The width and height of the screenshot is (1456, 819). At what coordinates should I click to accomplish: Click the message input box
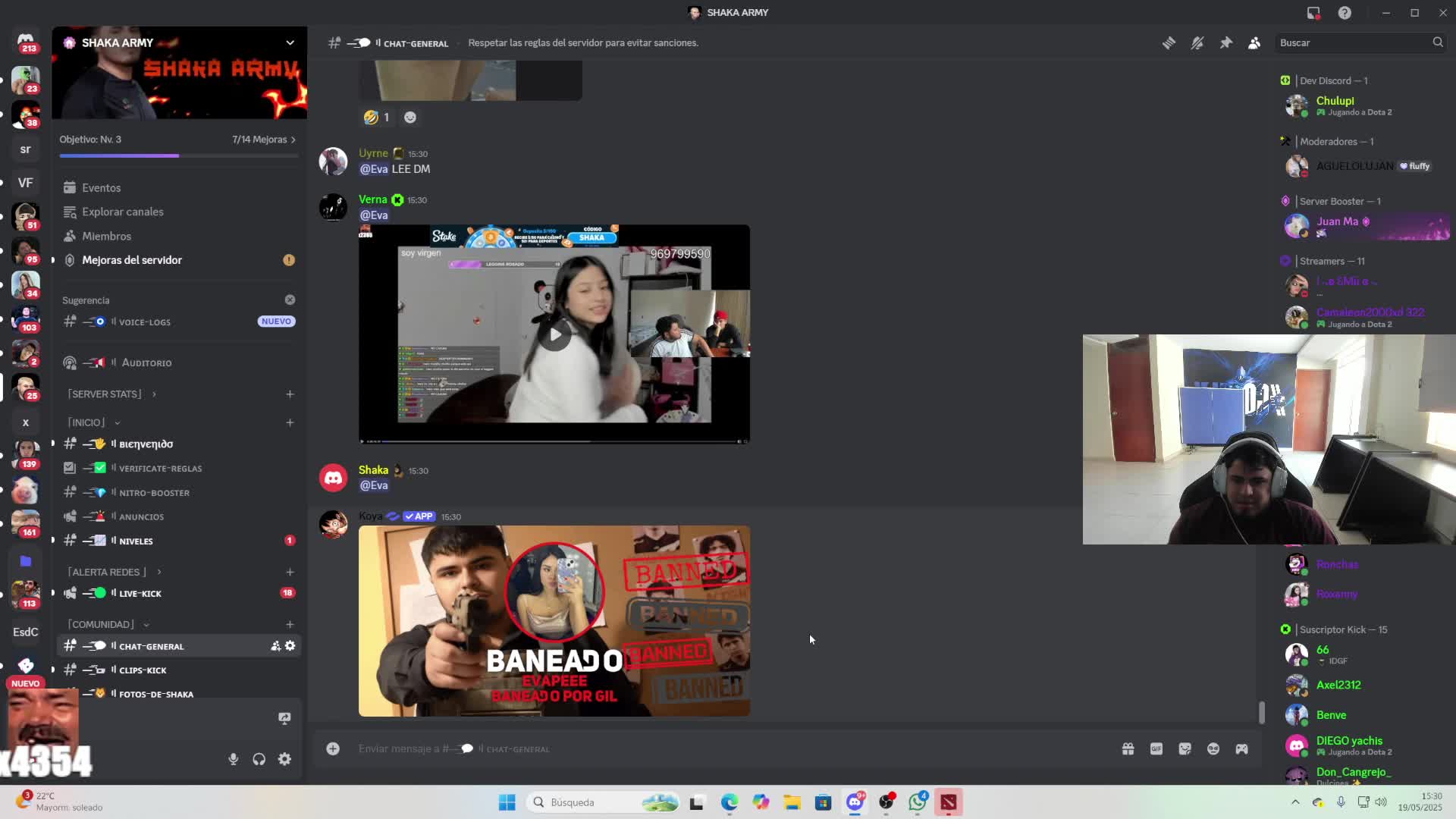[x=728, y=749]
